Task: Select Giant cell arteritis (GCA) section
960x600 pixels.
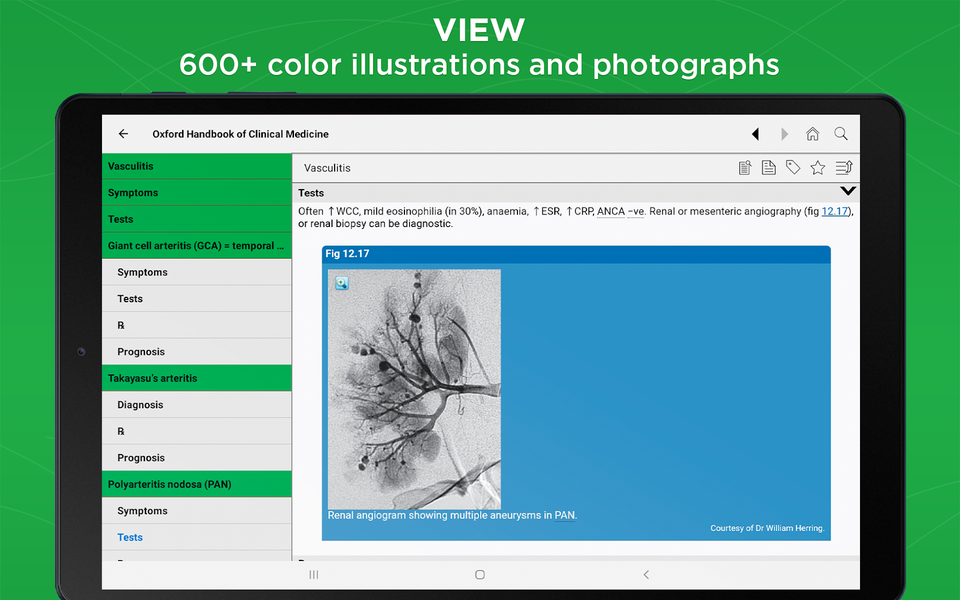Action: tap(197, 246)
